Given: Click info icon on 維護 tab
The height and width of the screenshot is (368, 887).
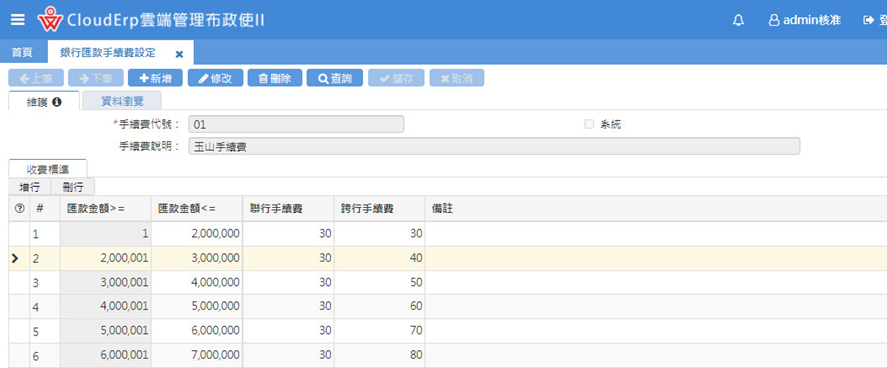Looking at the screenshot, I should pos(57,102).
